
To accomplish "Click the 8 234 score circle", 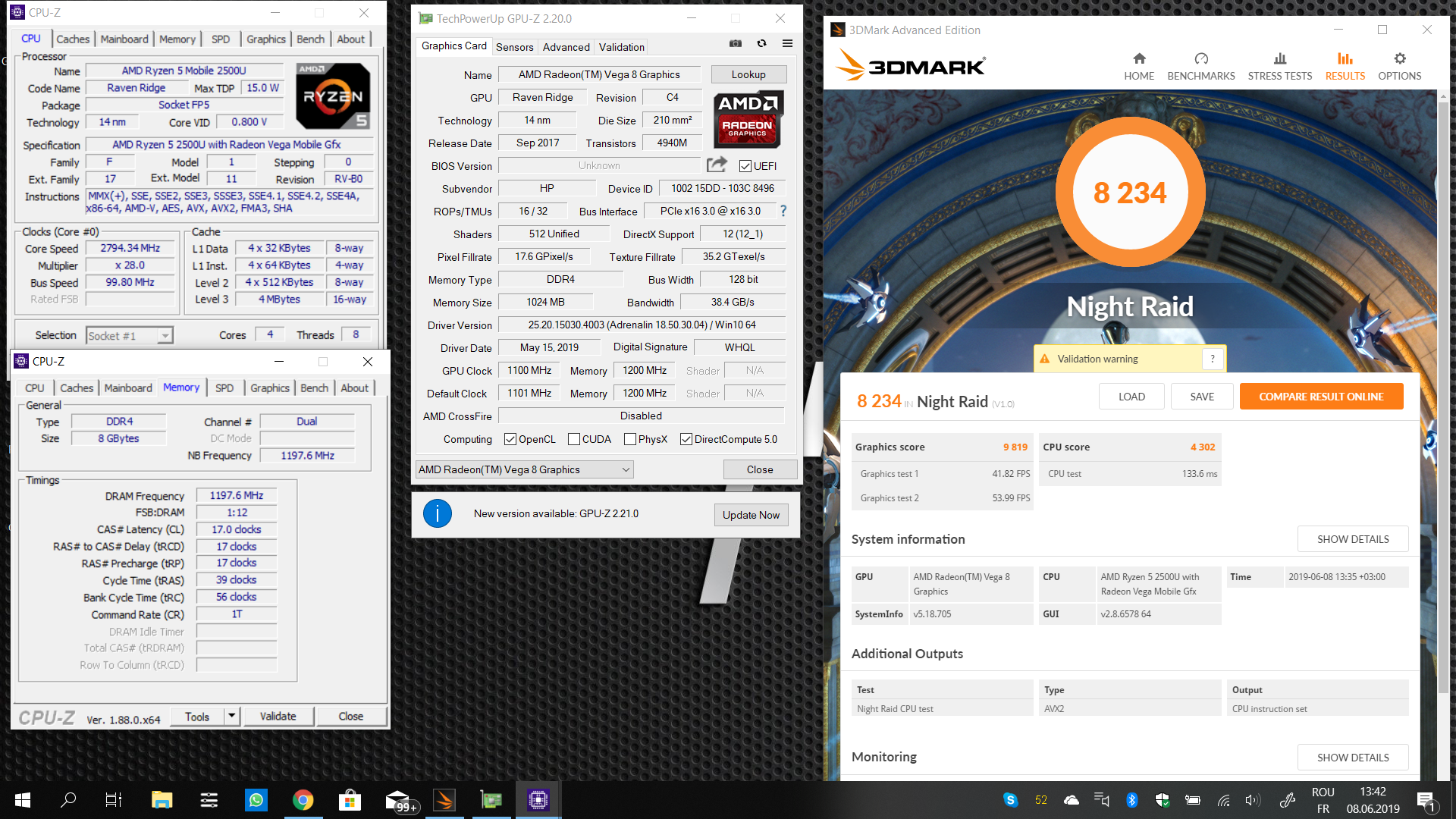I will (1130, 192).
